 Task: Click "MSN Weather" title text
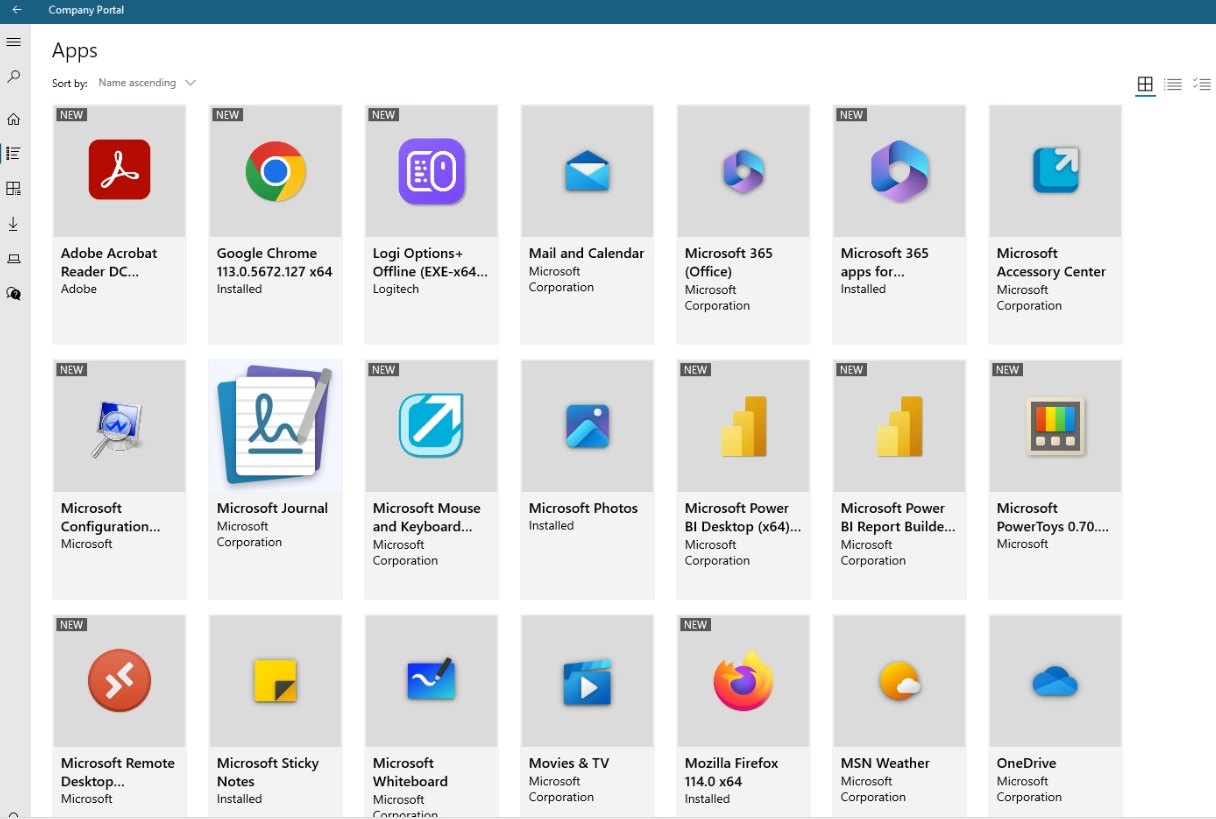point(885,763)
